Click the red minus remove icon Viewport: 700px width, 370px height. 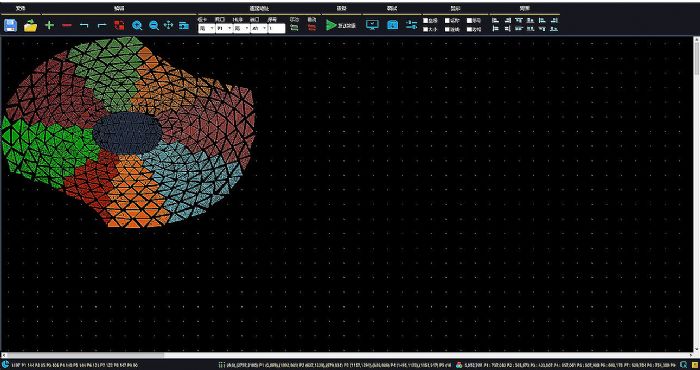pos(67,25)
